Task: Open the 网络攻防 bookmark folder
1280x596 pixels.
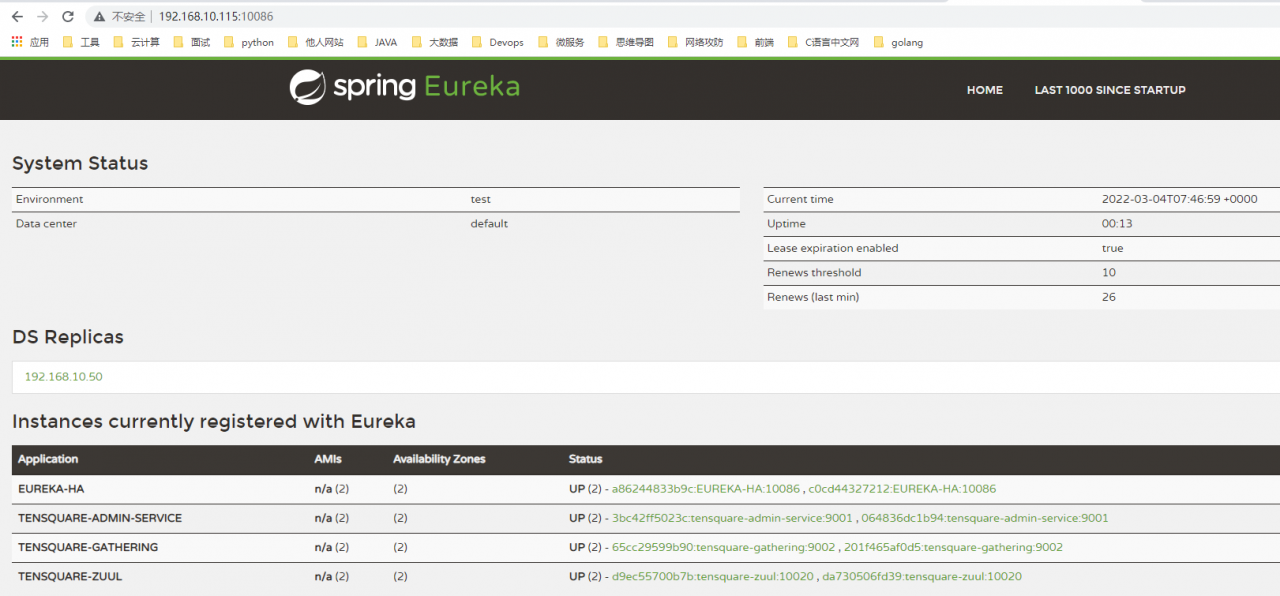Action: tap(695, 42)
